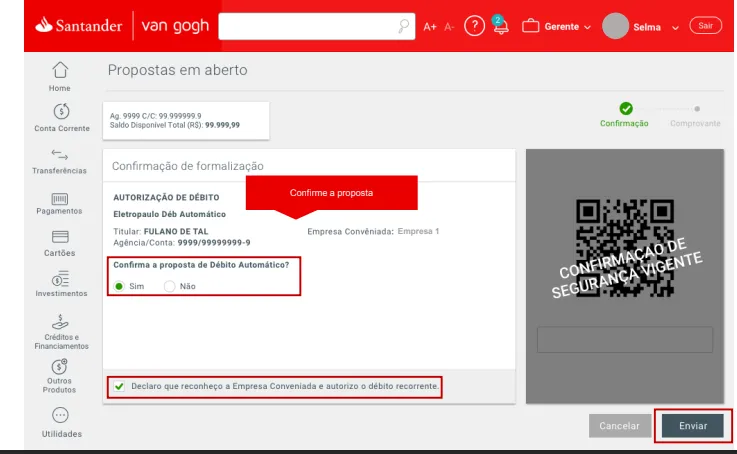Select the Sim radio option

[x=120, y=286]
